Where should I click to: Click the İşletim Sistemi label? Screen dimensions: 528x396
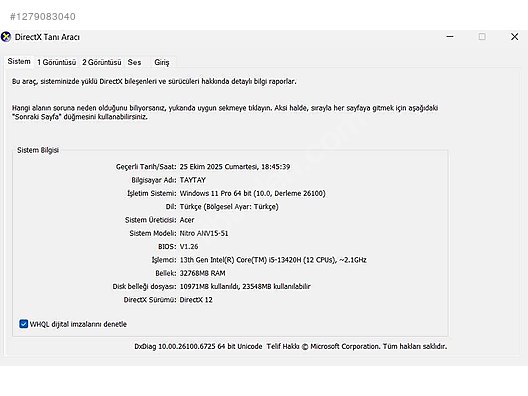click(x=152, y=193)
